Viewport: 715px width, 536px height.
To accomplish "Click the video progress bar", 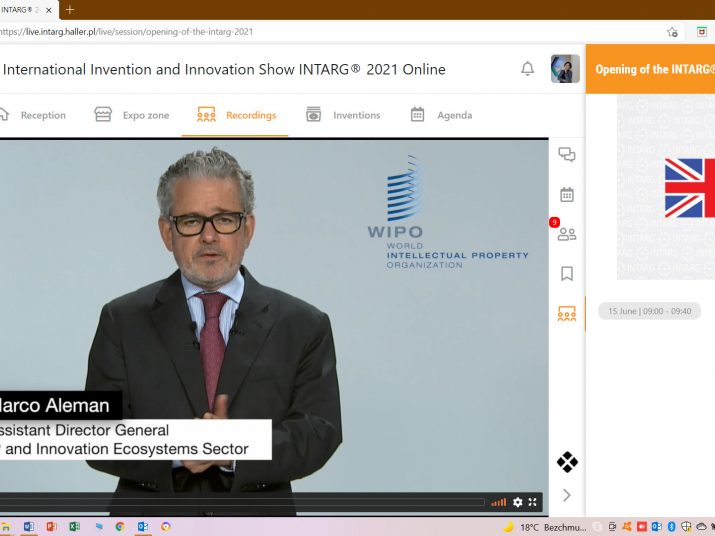I will (240, 502).
